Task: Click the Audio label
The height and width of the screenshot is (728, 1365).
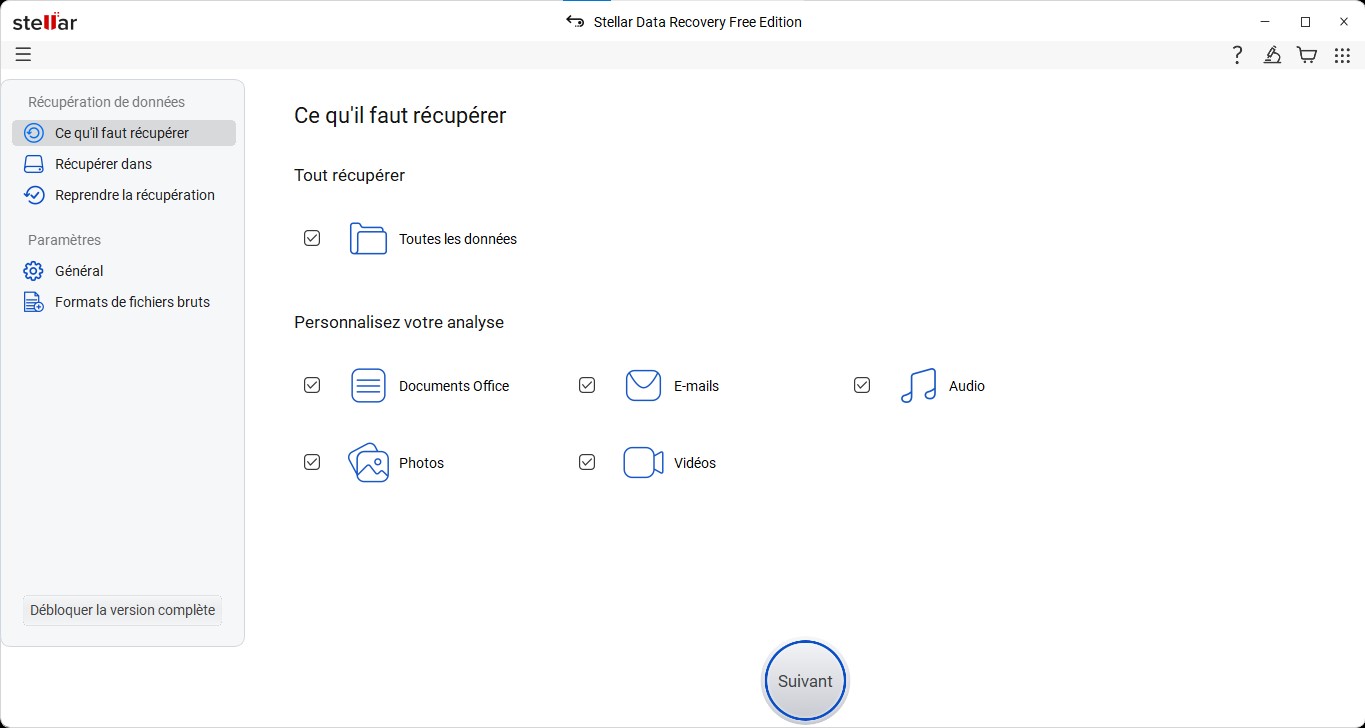Action: click(x=967, y=386)
